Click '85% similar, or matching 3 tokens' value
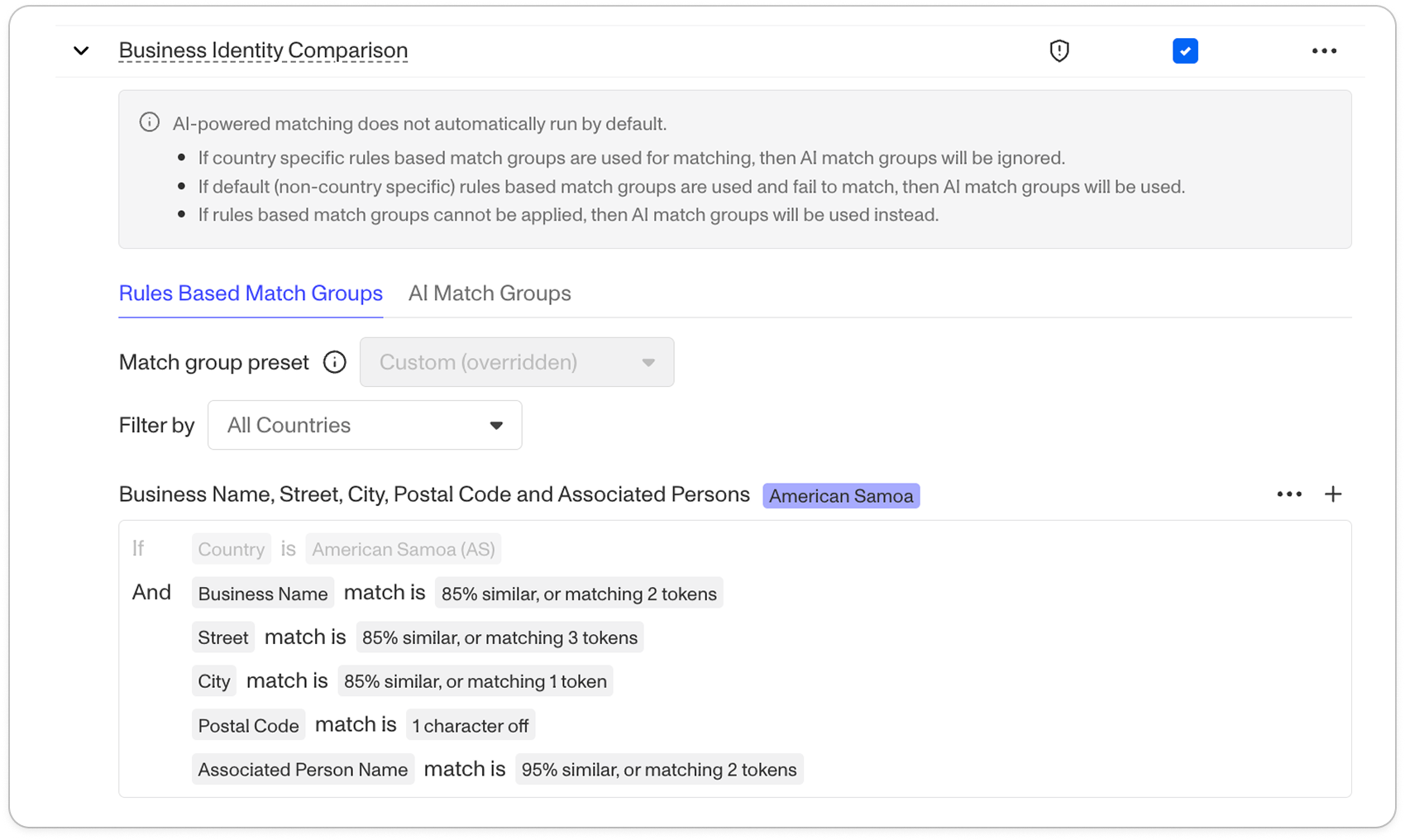Screen dimensions: 1405x840 click(499, 637)
